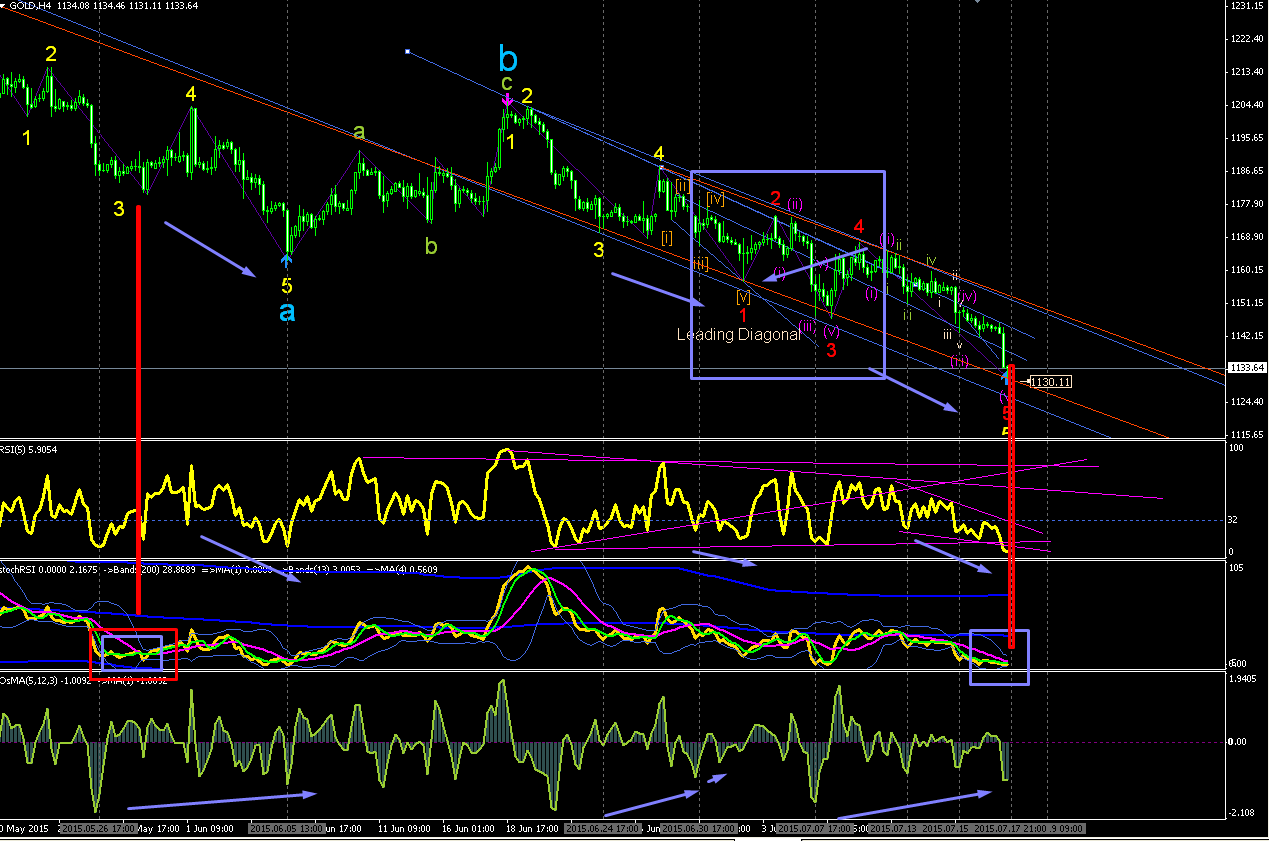This screenshot has height=841, width=1269.
Task: Click the magenta down arrow above olive c
Action: 508,98
